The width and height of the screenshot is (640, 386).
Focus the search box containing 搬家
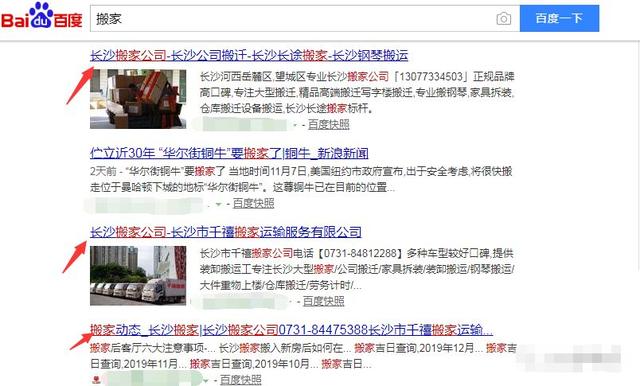[305, 19]
